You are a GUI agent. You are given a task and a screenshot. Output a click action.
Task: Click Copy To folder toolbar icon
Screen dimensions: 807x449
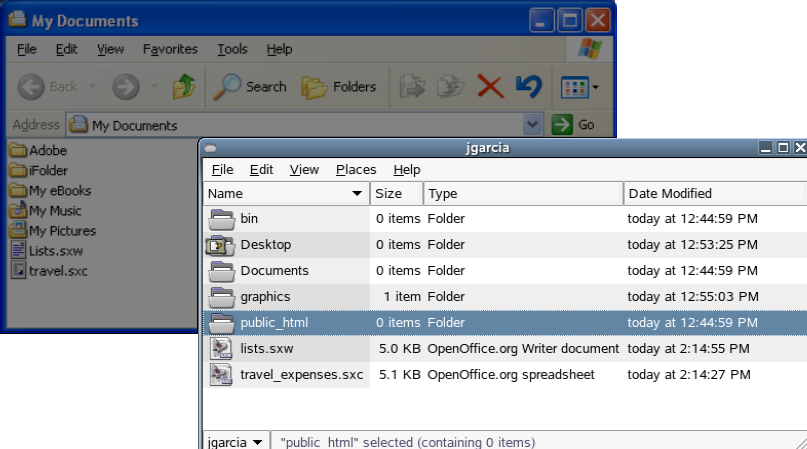tap(451, 87)
